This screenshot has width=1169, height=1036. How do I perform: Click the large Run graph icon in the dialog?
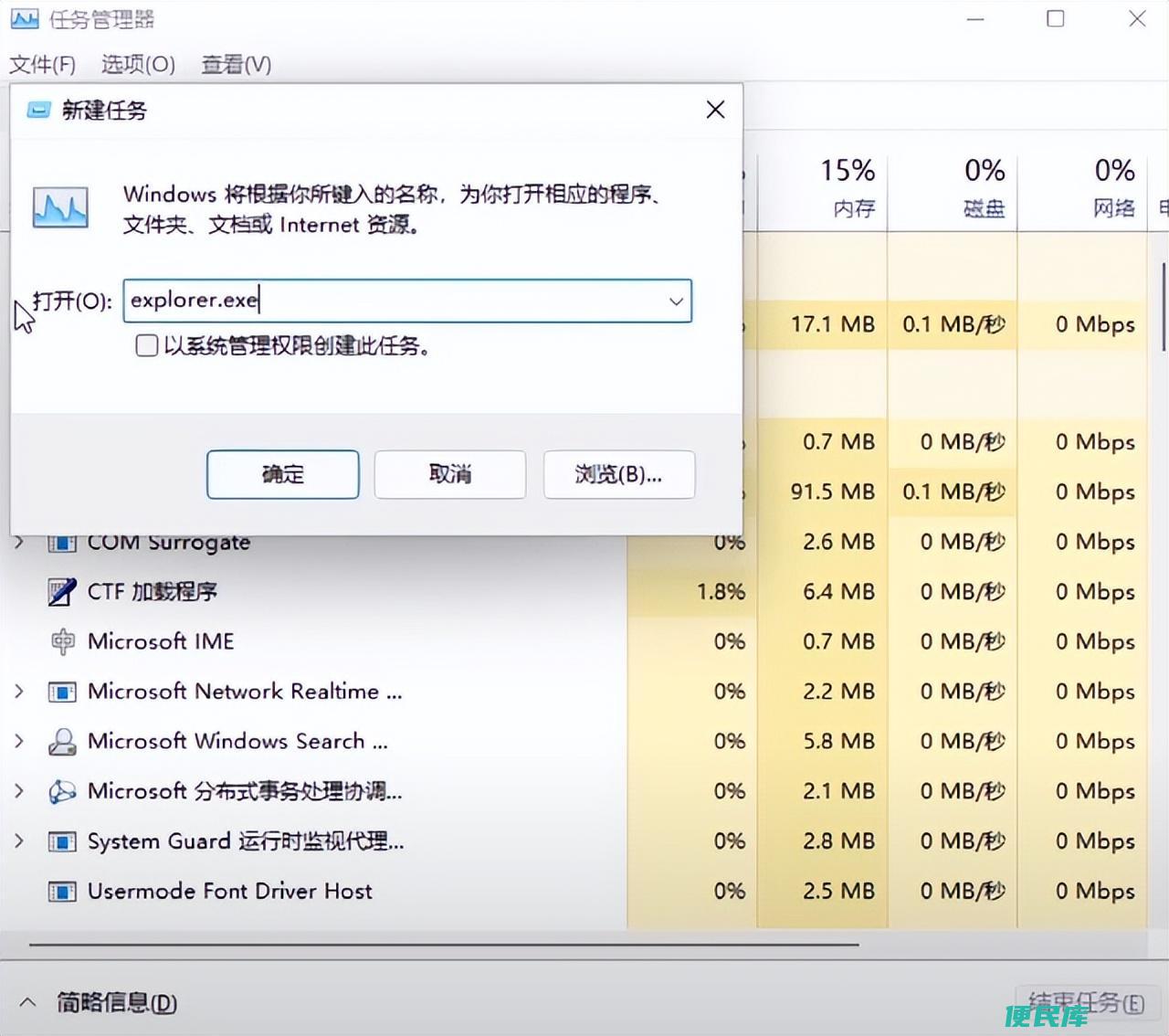tap(60, 207)
